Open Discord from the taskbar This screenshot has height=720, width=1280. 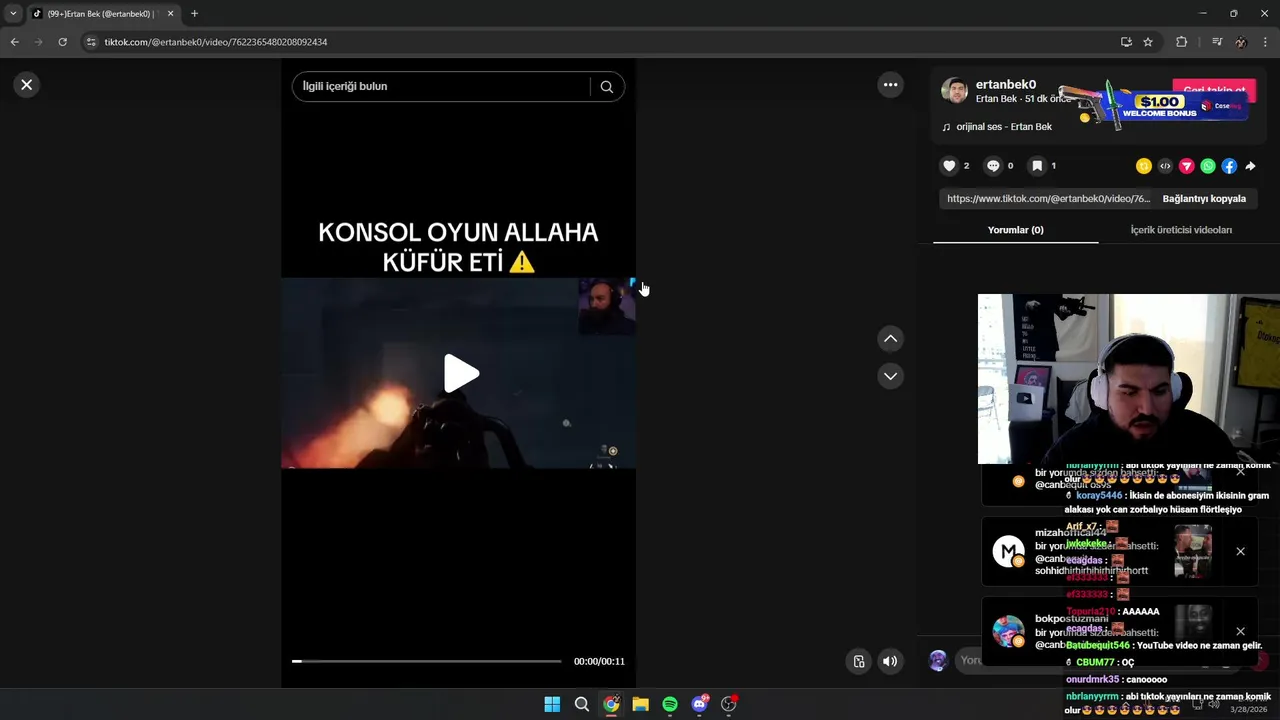click(x=699, y=704)
